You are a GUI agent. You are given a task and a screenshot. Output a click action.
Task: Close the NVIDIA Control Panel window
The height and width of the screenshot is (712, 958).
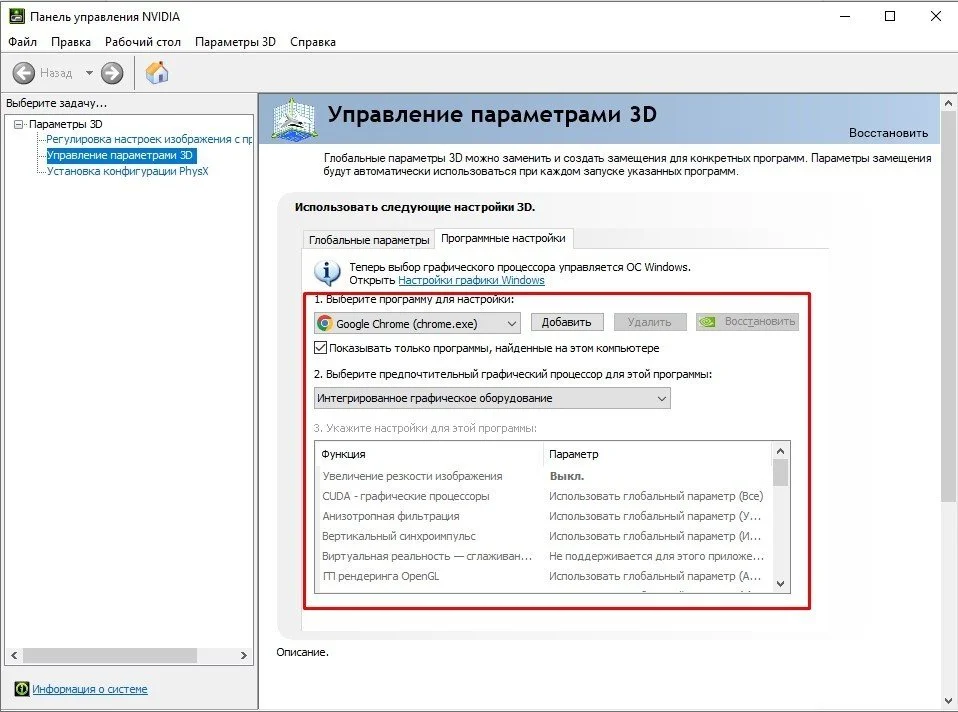(935, 17)
